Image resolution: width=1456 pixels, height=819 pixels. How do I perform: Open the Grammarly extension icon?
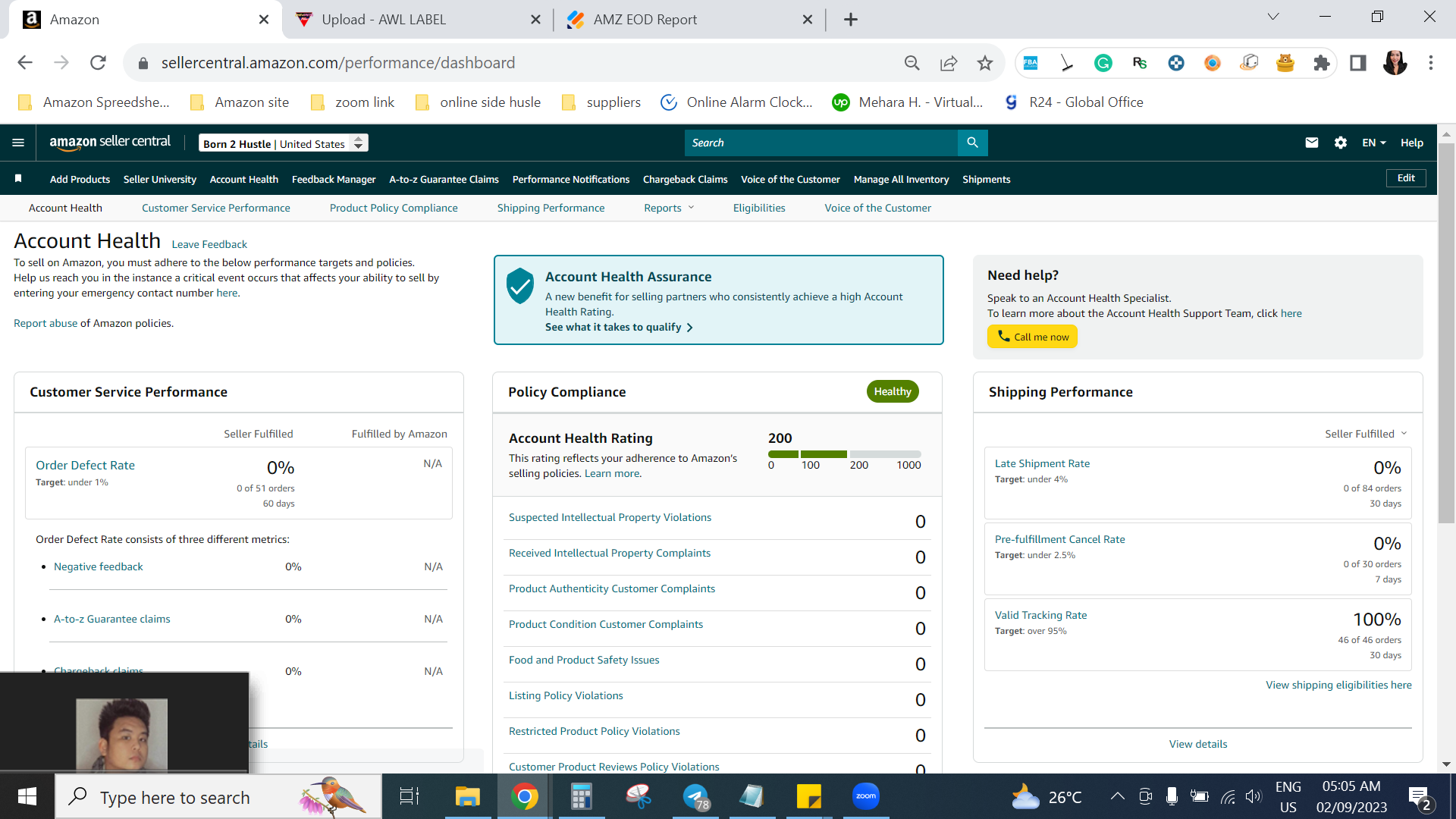click(1103, 63)
